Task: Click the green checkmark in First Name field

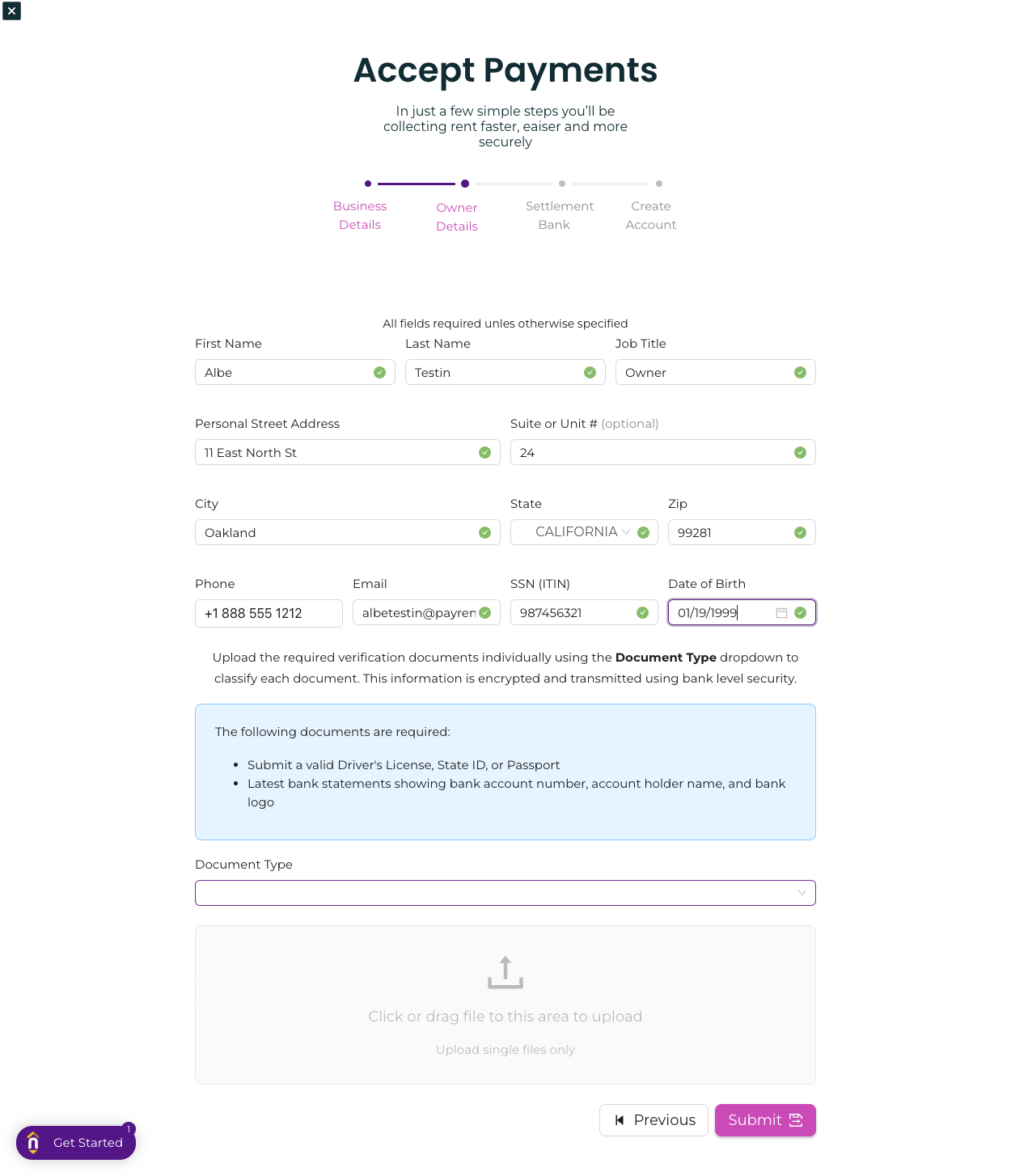Action: (379, 372)
